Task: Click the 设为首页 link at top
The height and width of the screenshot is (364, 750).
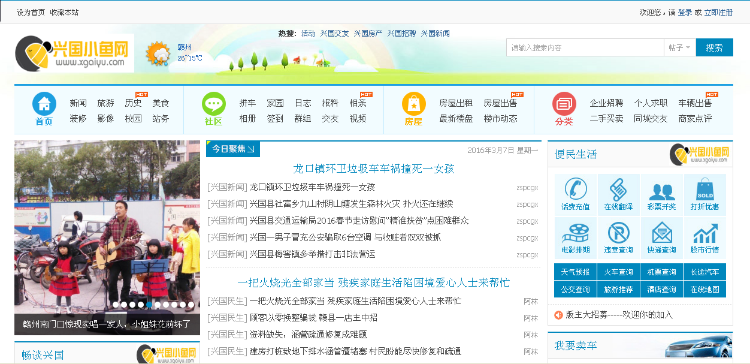Action: (x=31, y=12)
